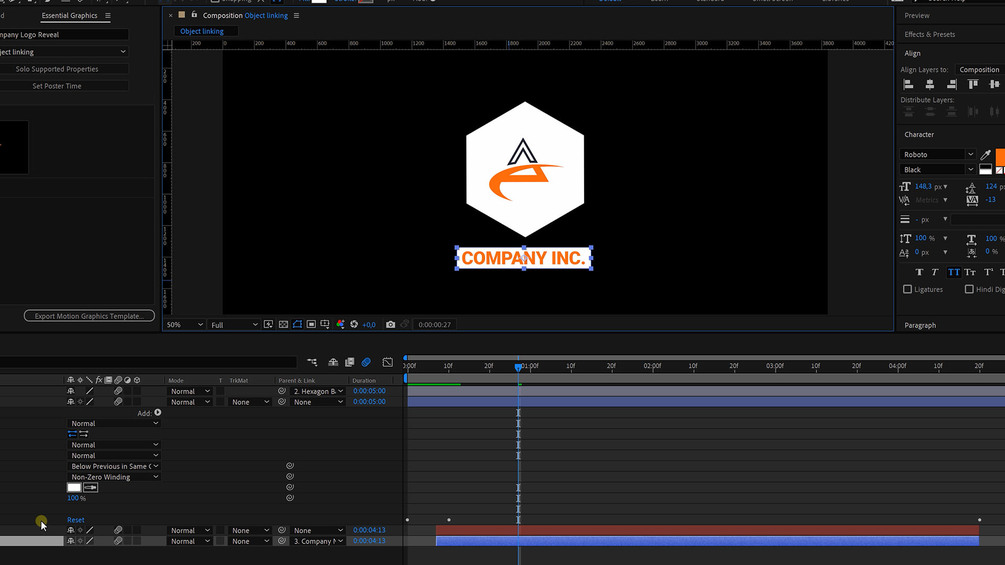This screenshot has height=565, width=1005.
Task: Open the 50% zoom level dropdown
Action: coord(184,325)
